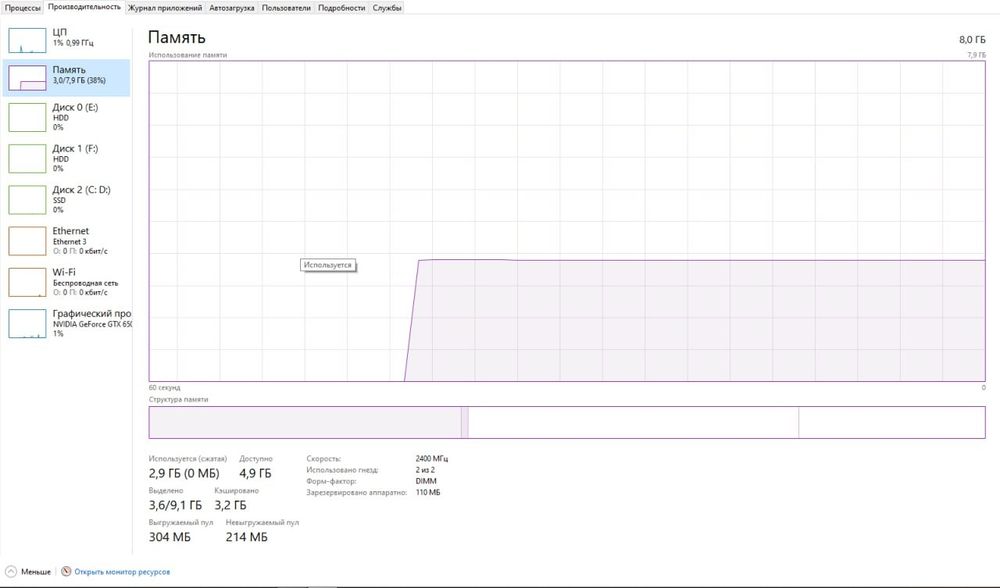Open the Подробности tab
The image size is (1000, 588).
pyautogui.click(x=341, y=8)
